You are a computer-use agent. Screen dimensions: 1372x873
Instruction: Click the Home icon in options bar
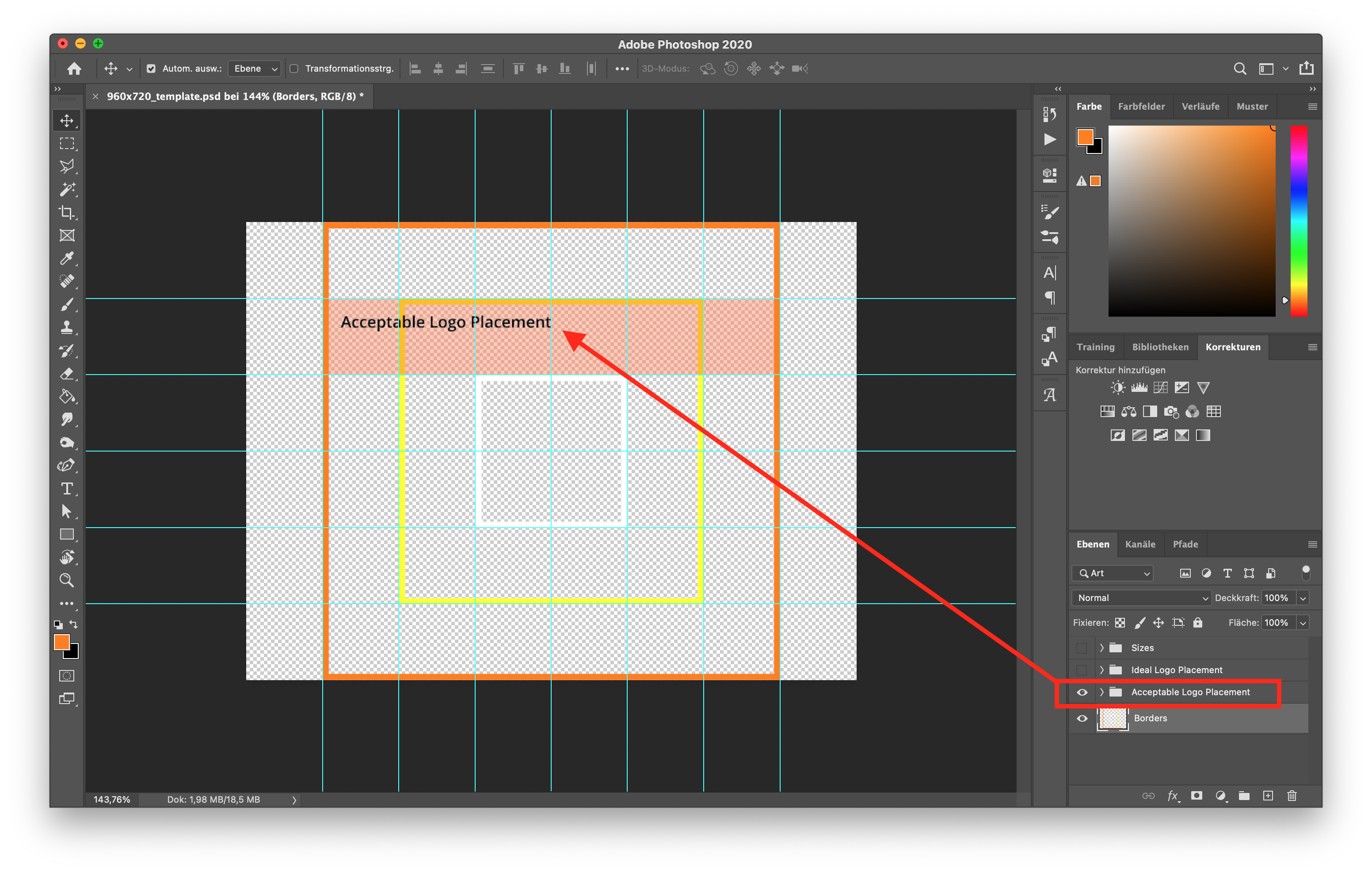tap(74, 69)
